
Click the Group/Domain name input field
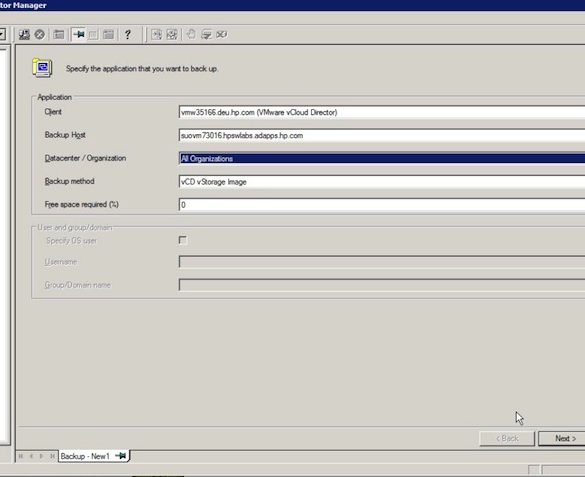(382, 285)
